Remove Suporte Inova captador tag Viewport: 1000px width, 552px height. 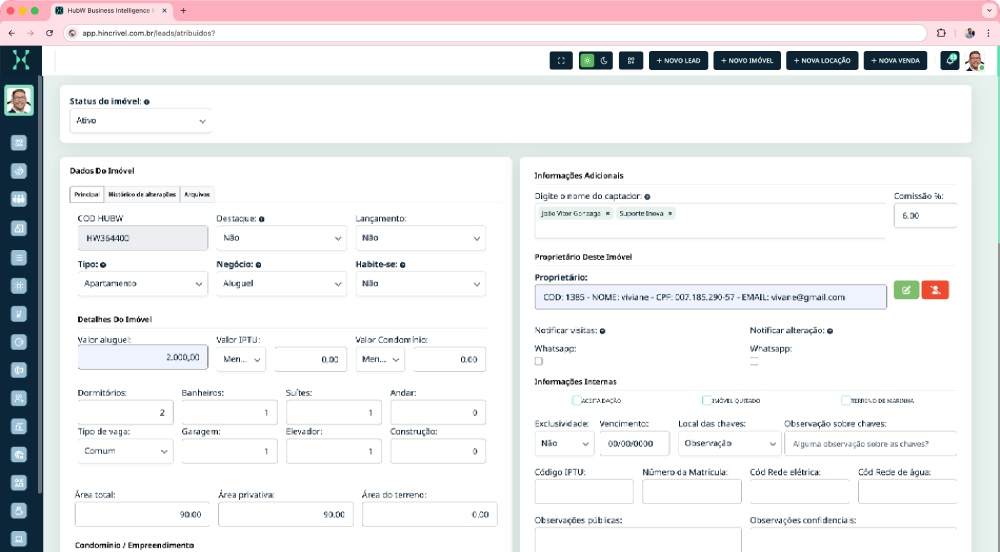pyautogui.click(x=670, y=214)
